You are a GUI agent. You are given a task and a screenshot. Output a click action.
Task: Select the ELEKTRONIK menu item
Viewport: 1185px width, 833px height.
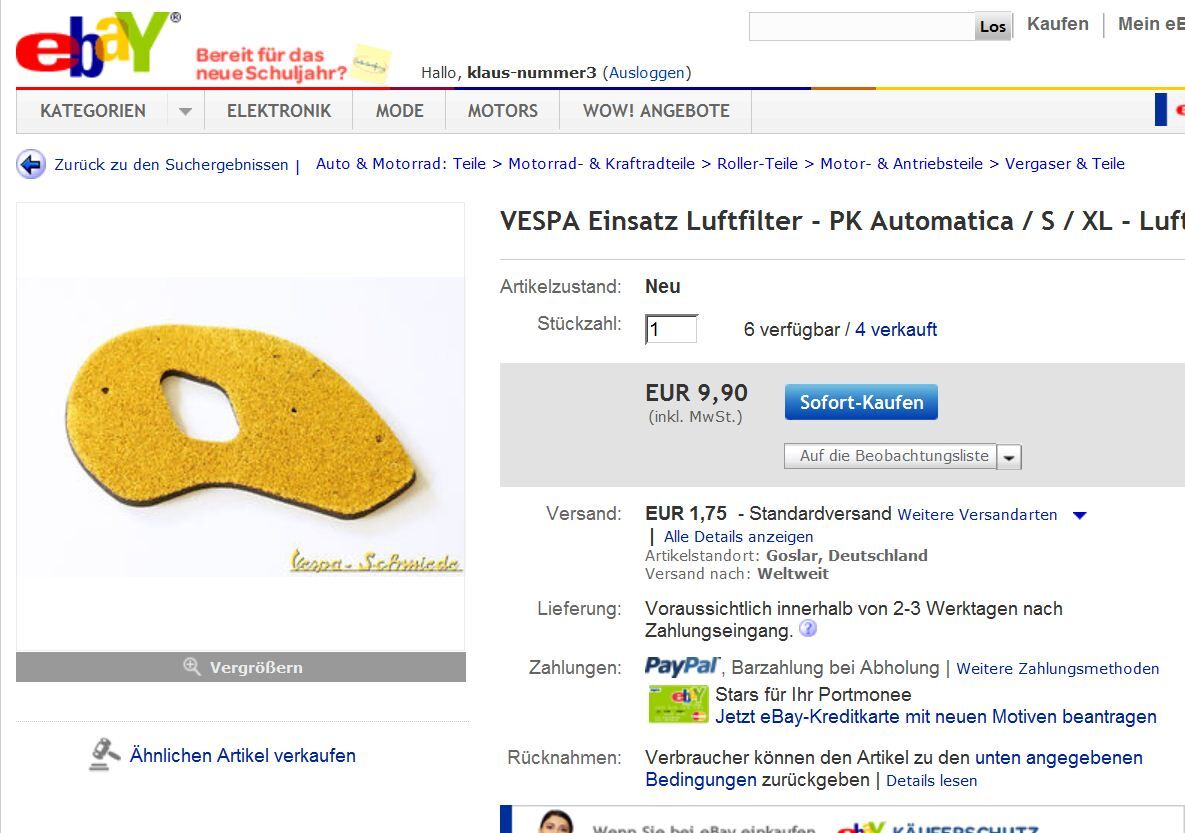[x=279, y=111]
